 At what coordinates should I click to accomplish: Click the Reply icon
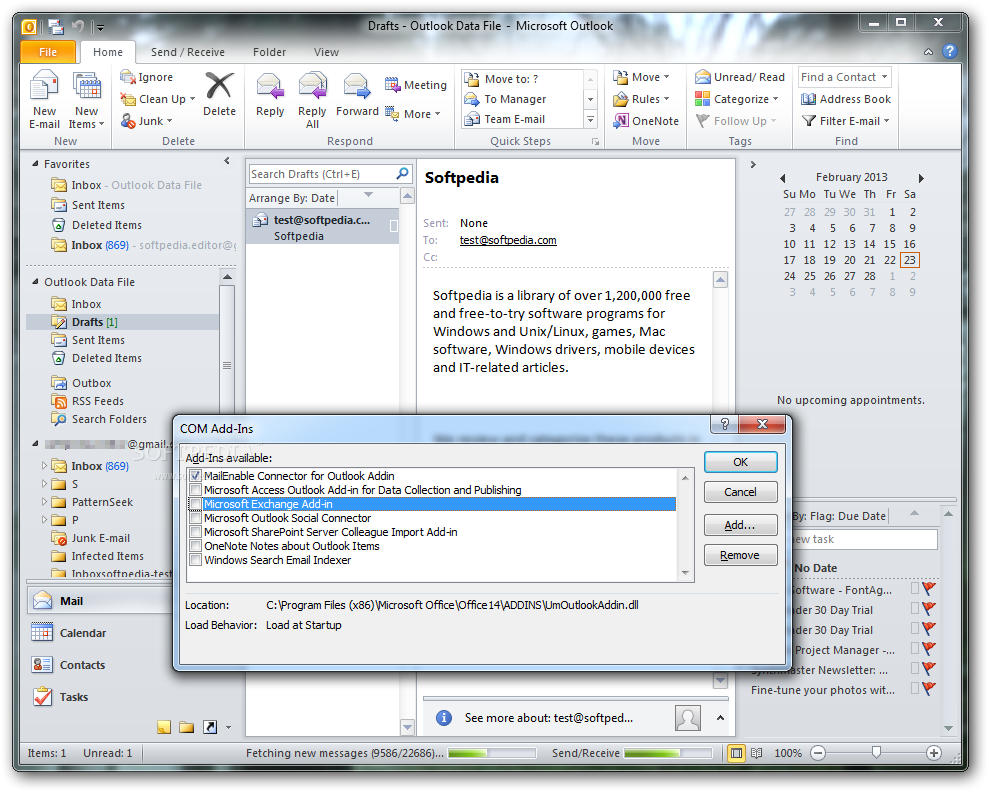(270, 86)
